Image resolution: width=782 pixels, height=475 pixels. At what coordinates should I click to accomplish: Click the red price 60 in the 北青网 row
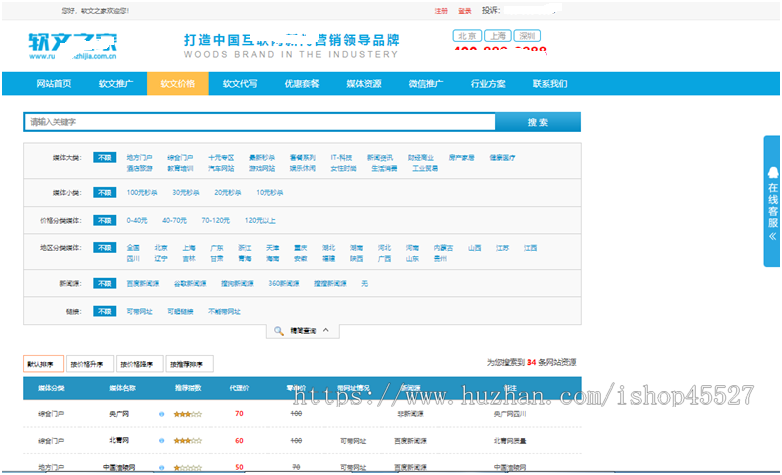tap(239, 441)
